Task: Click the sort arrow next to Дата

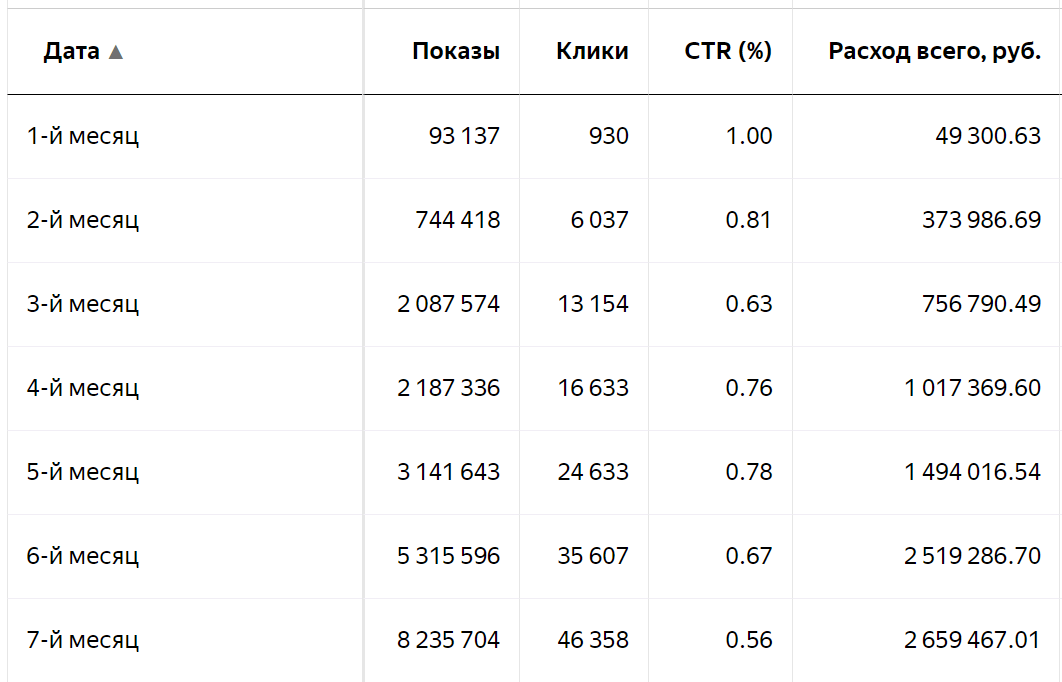Action: [116, 52]
